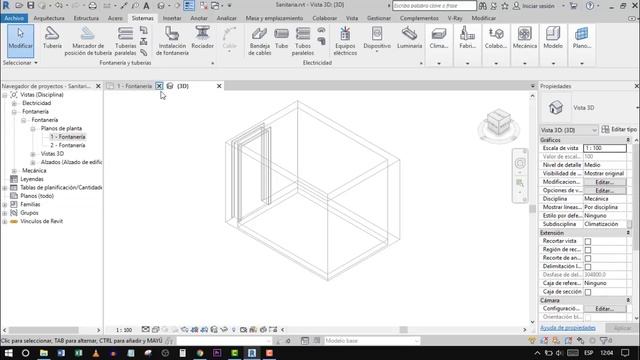The image size is (640, 360).
Task: Expand the Familias tree node
Action: point(4,204)
